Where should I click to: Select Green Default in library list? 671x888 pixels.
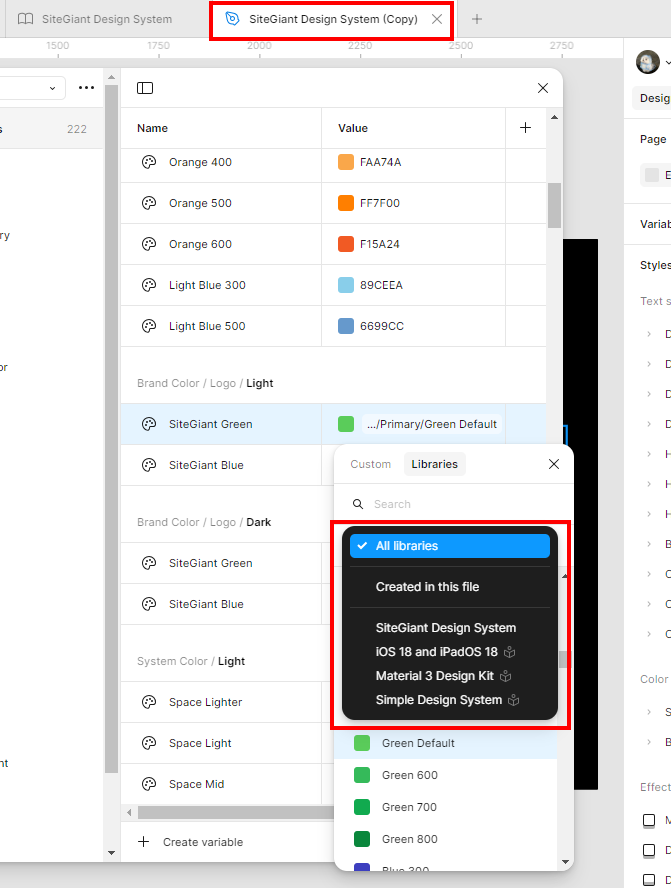point(446,743)
